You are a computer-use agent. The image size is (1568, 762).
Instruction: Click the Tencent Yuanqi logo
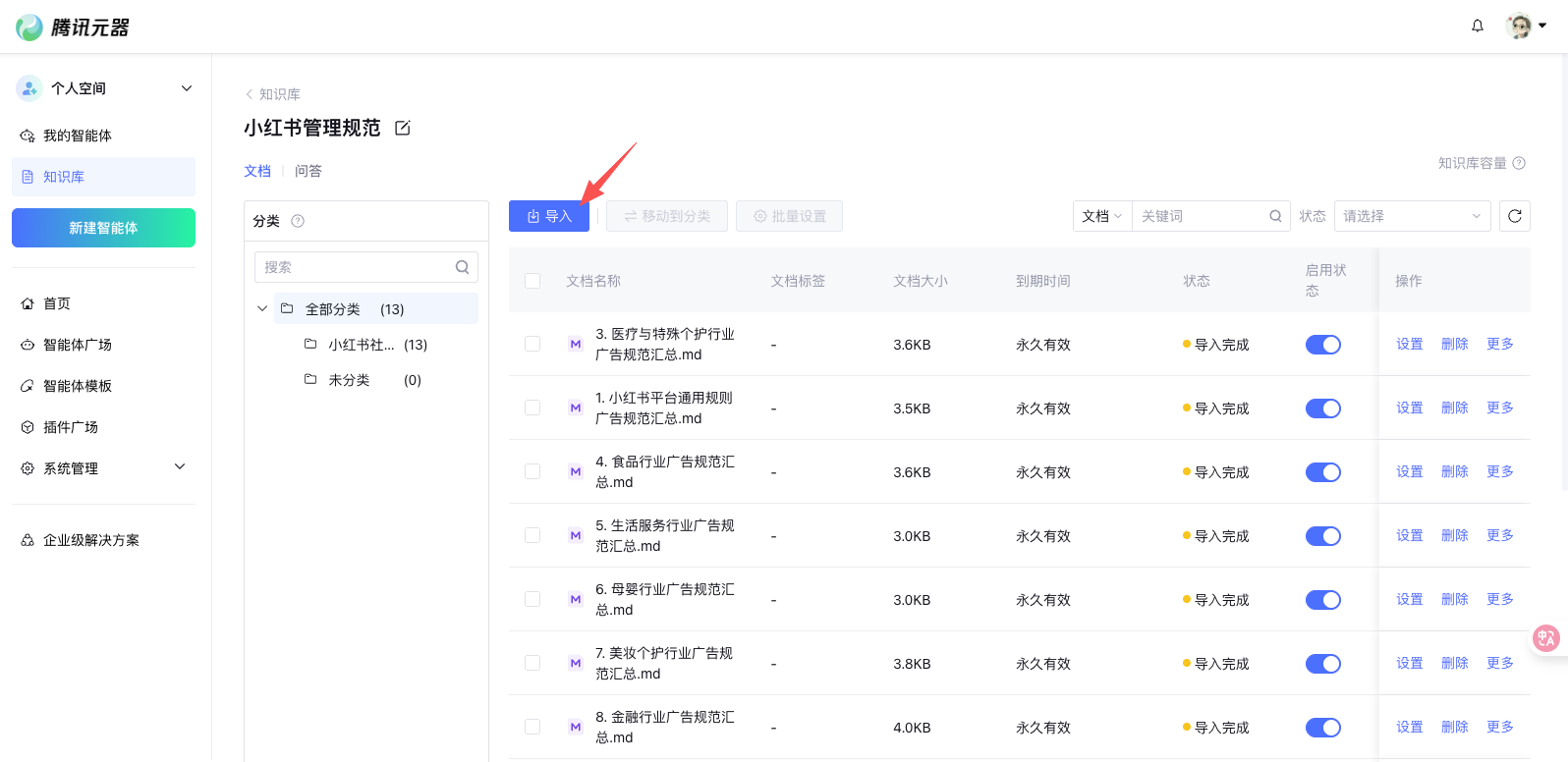point(73,27)
